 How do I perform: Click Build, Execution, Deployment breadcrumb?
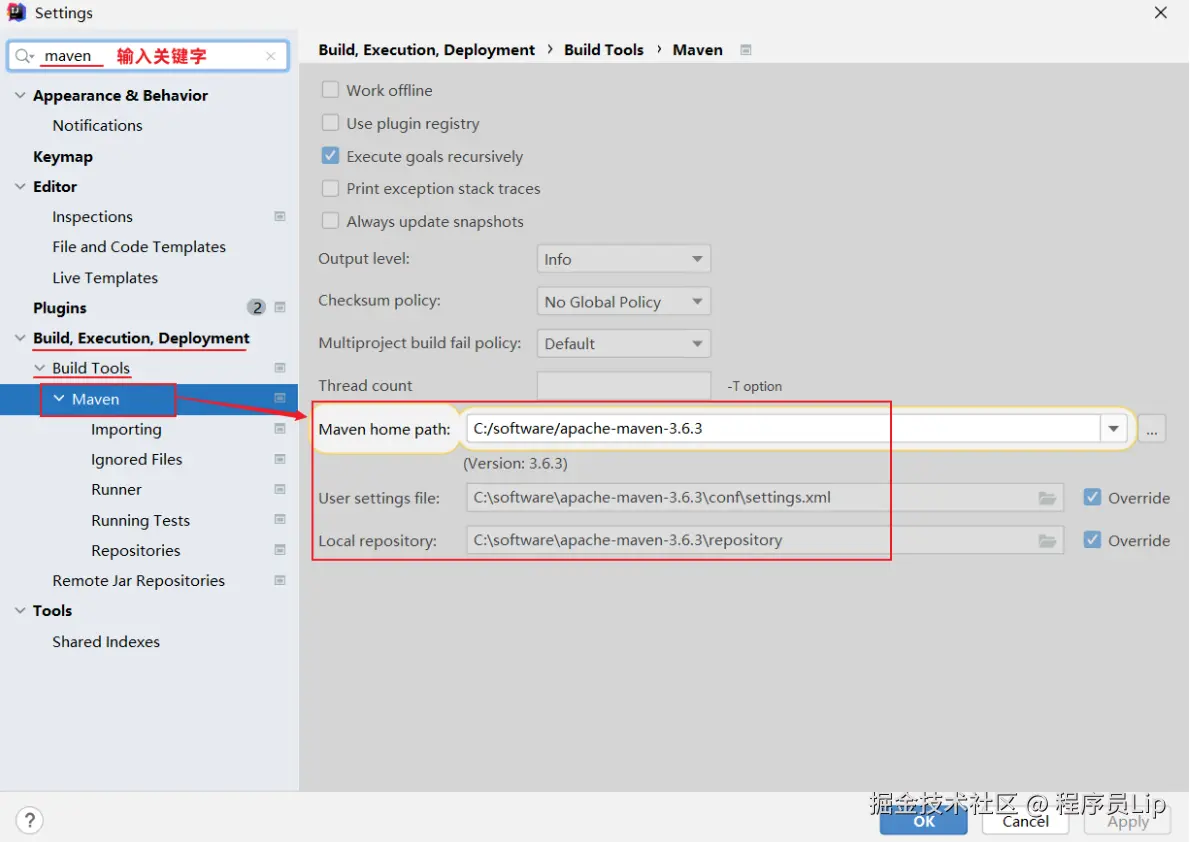tap(427, 50)
